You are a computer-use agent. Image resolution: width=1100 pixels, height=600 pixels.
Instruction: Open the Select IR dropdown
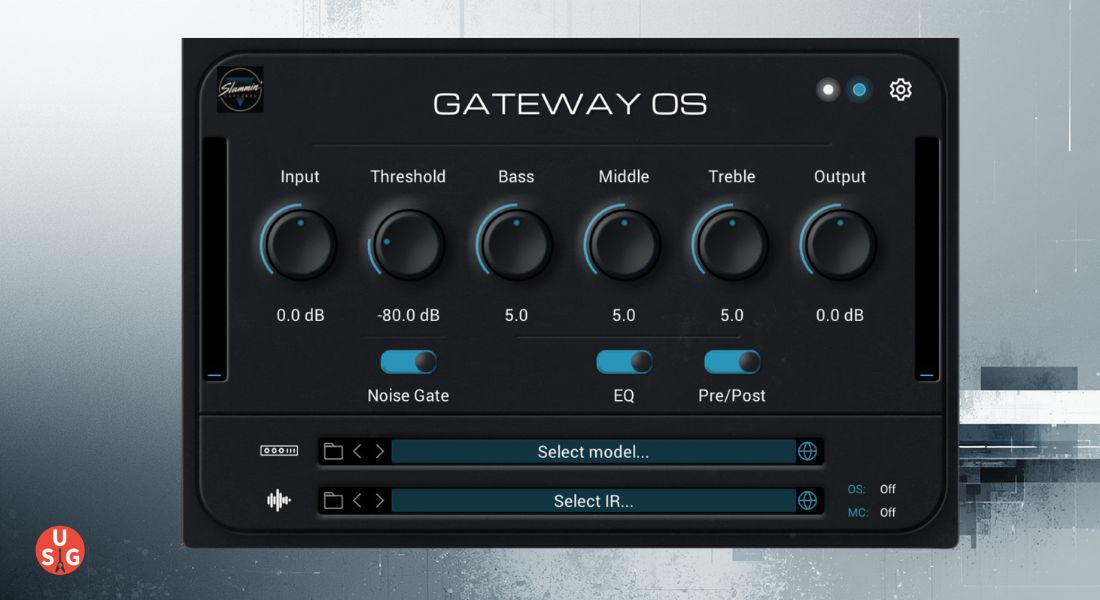pyautogui.click(x=593, y=501)
